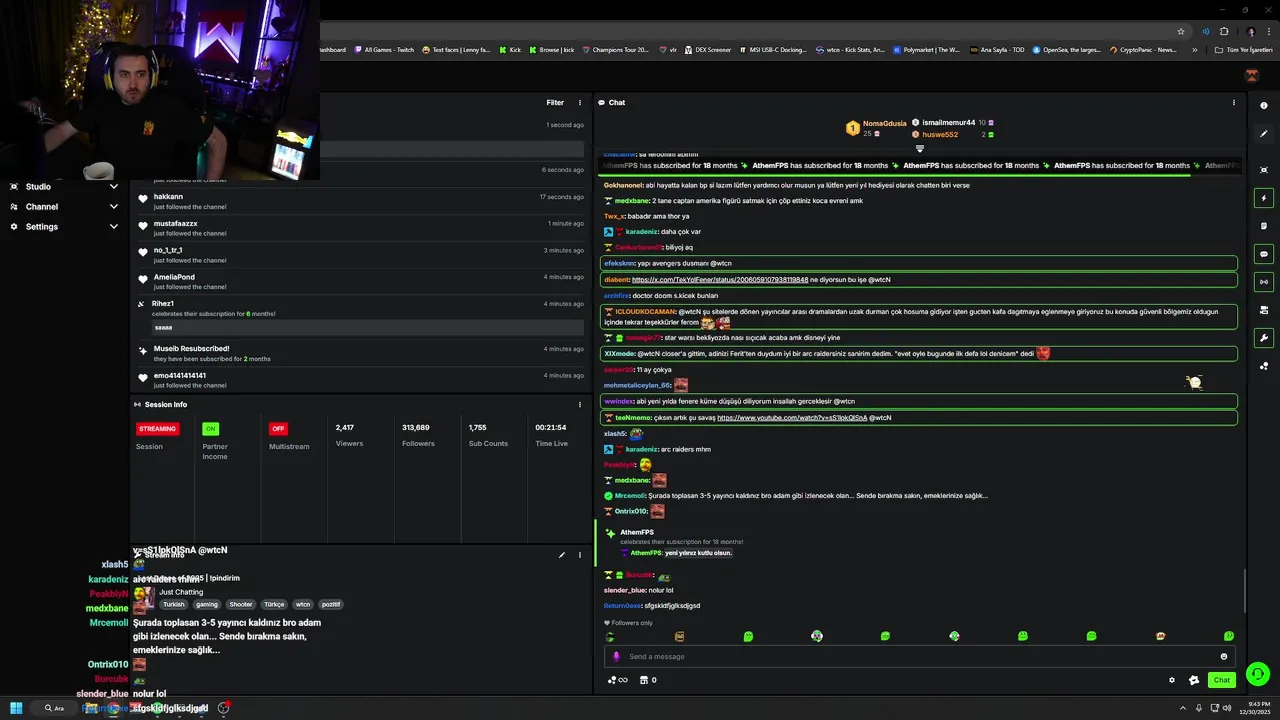Select the wrench tools icon in sidebar
The image size is (1280, 720).
click(1264, 338)
